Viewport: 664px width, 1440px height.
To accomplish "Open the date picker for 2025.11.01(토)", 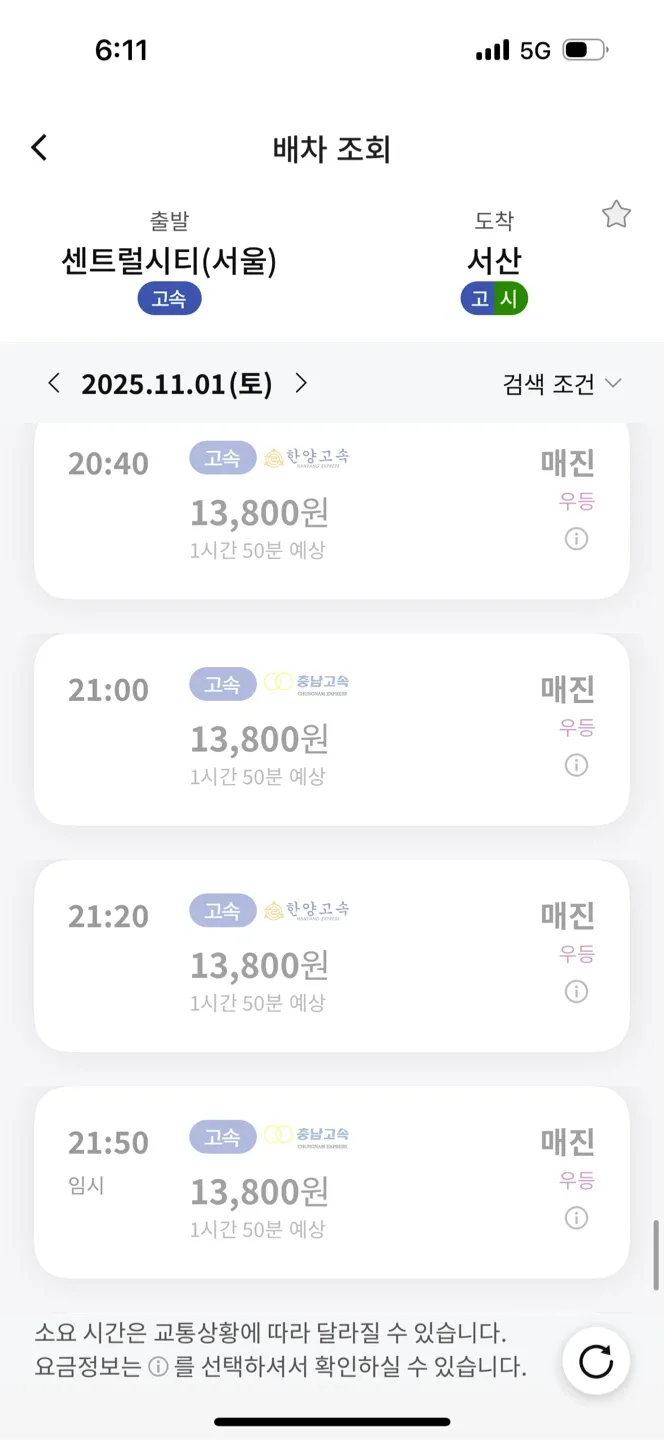I will pos(177,384).
